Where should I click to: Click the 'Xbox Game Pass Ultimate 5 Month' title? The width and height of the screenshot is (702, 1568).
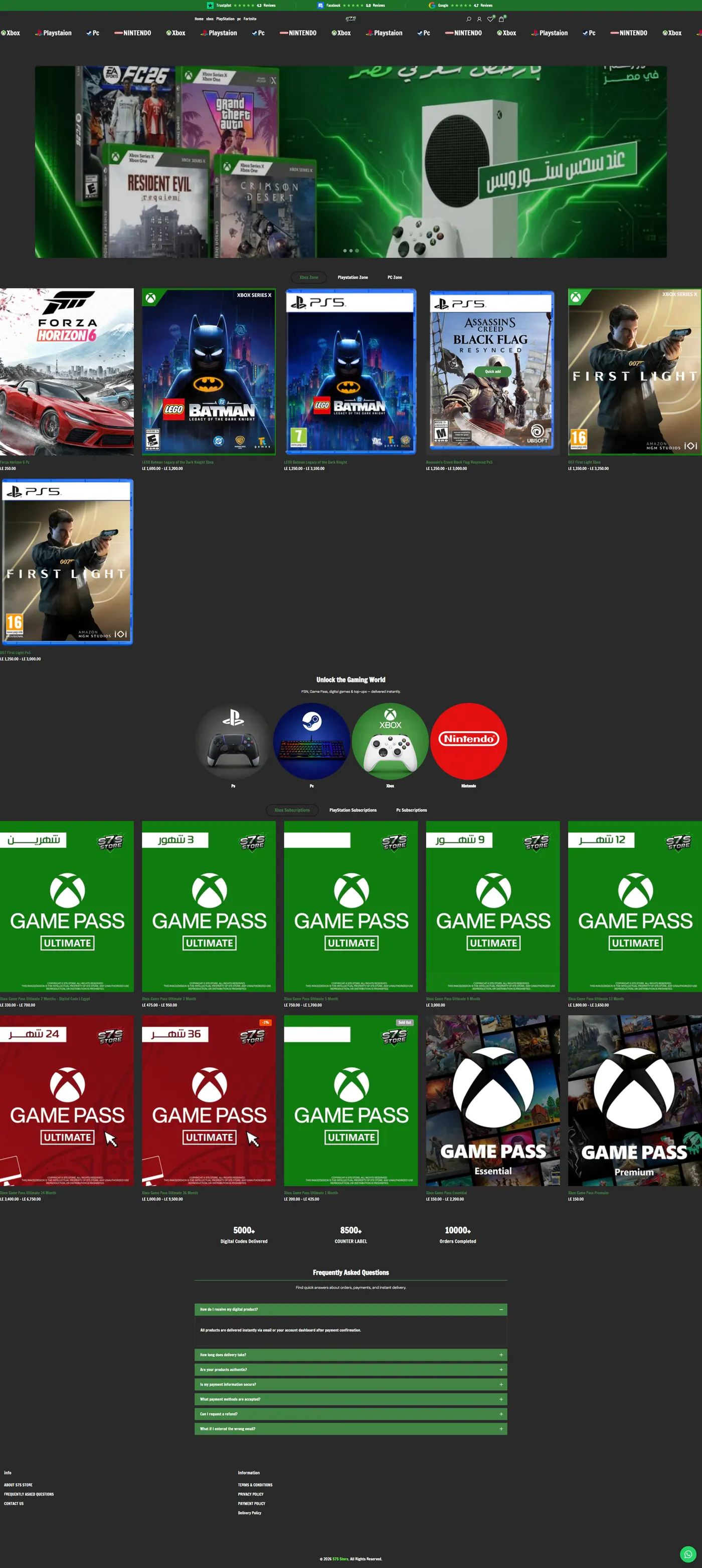click(311, 999)
